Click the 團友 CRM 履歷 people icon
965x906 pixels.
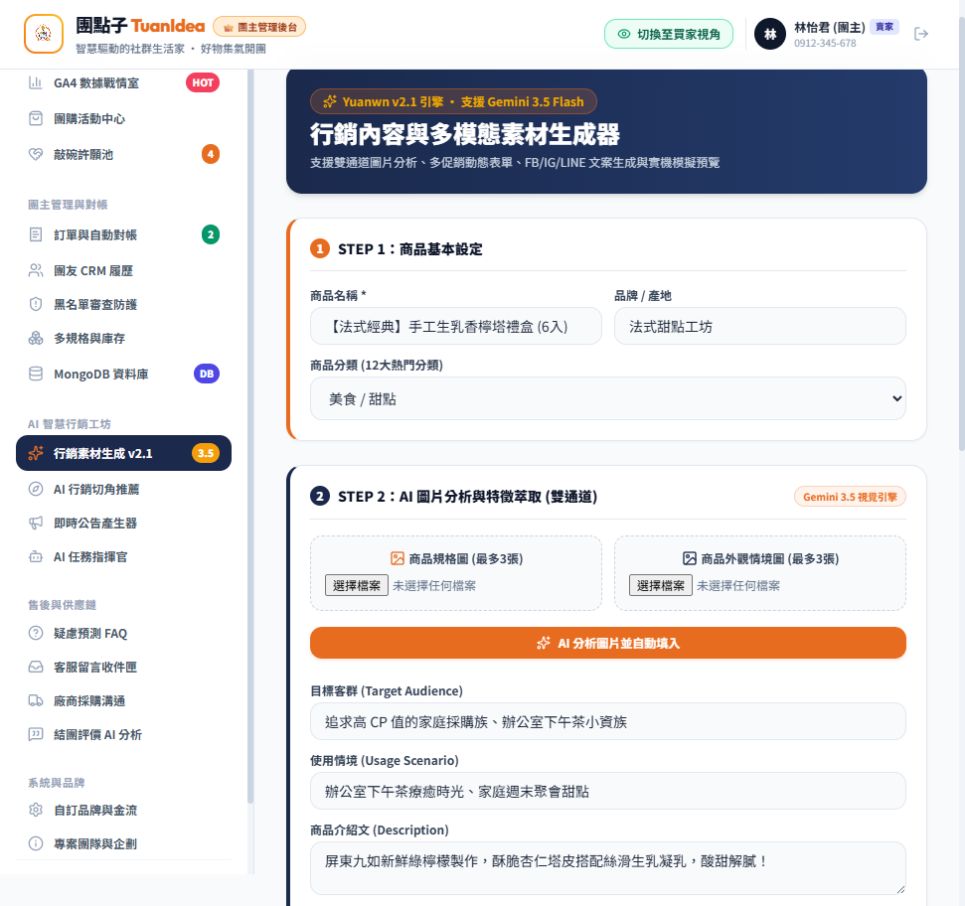click(x=36, y=270)
